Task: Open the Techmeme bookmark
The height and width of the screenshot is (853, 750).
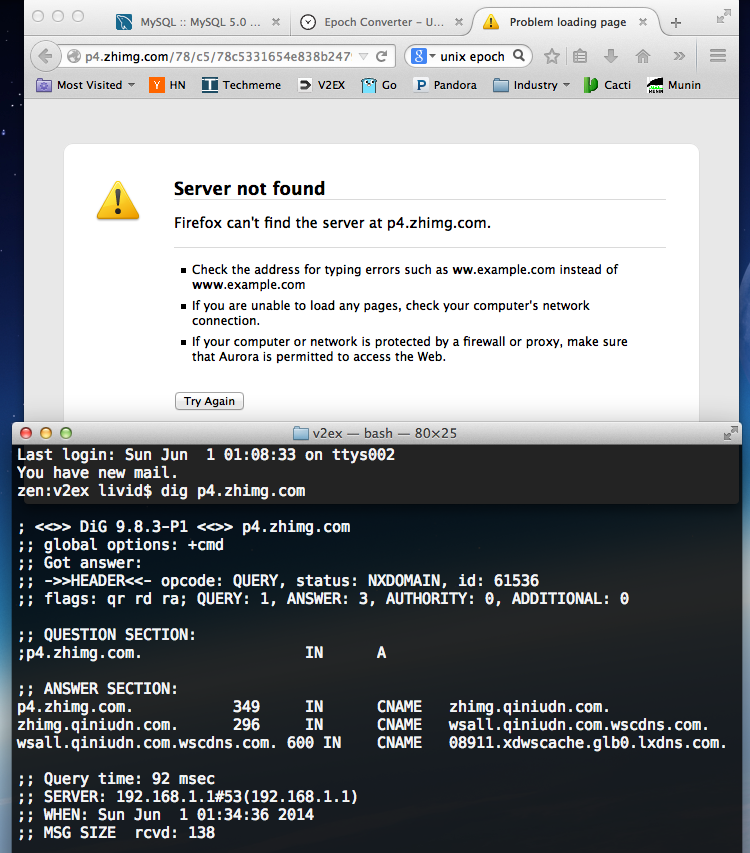Action: 242,85
